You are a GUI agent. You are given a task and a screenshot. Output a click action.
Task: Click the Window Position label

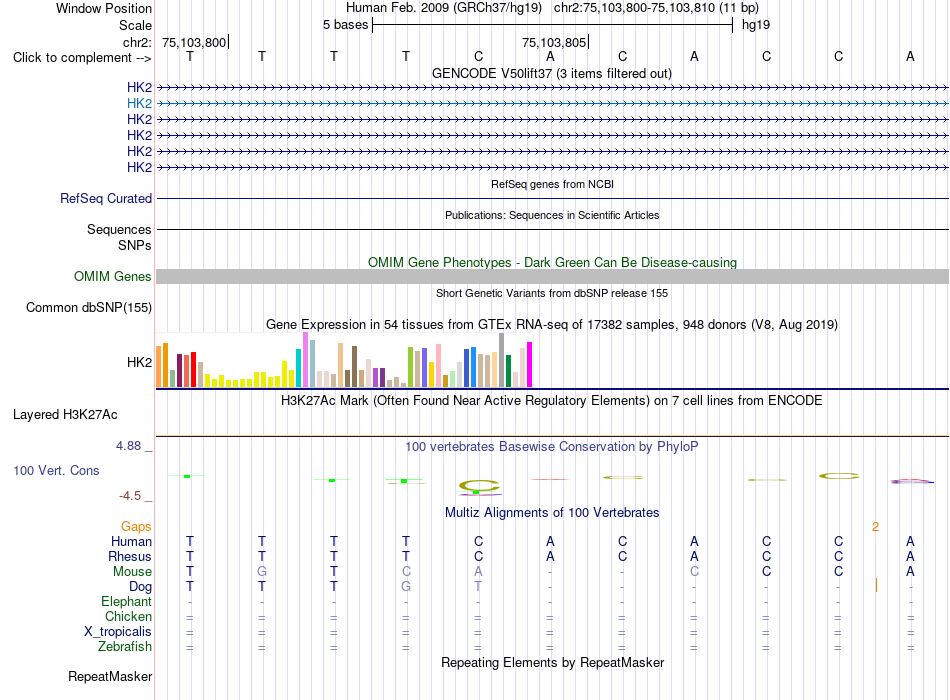(104, 8)
